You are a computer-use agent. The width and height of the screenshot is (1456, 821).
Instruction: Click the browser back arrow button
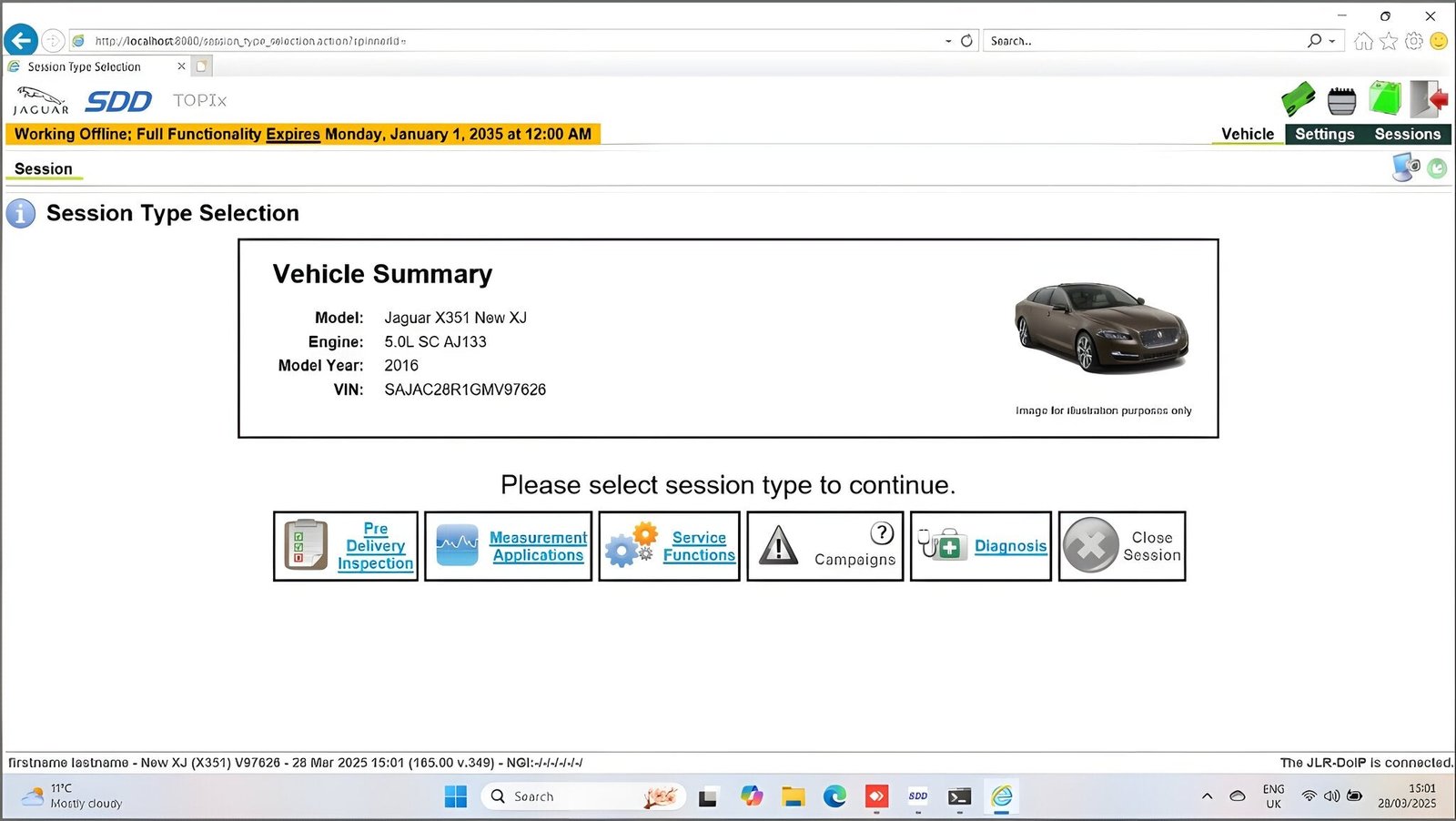pyautogui.click(x=21, y=40)
